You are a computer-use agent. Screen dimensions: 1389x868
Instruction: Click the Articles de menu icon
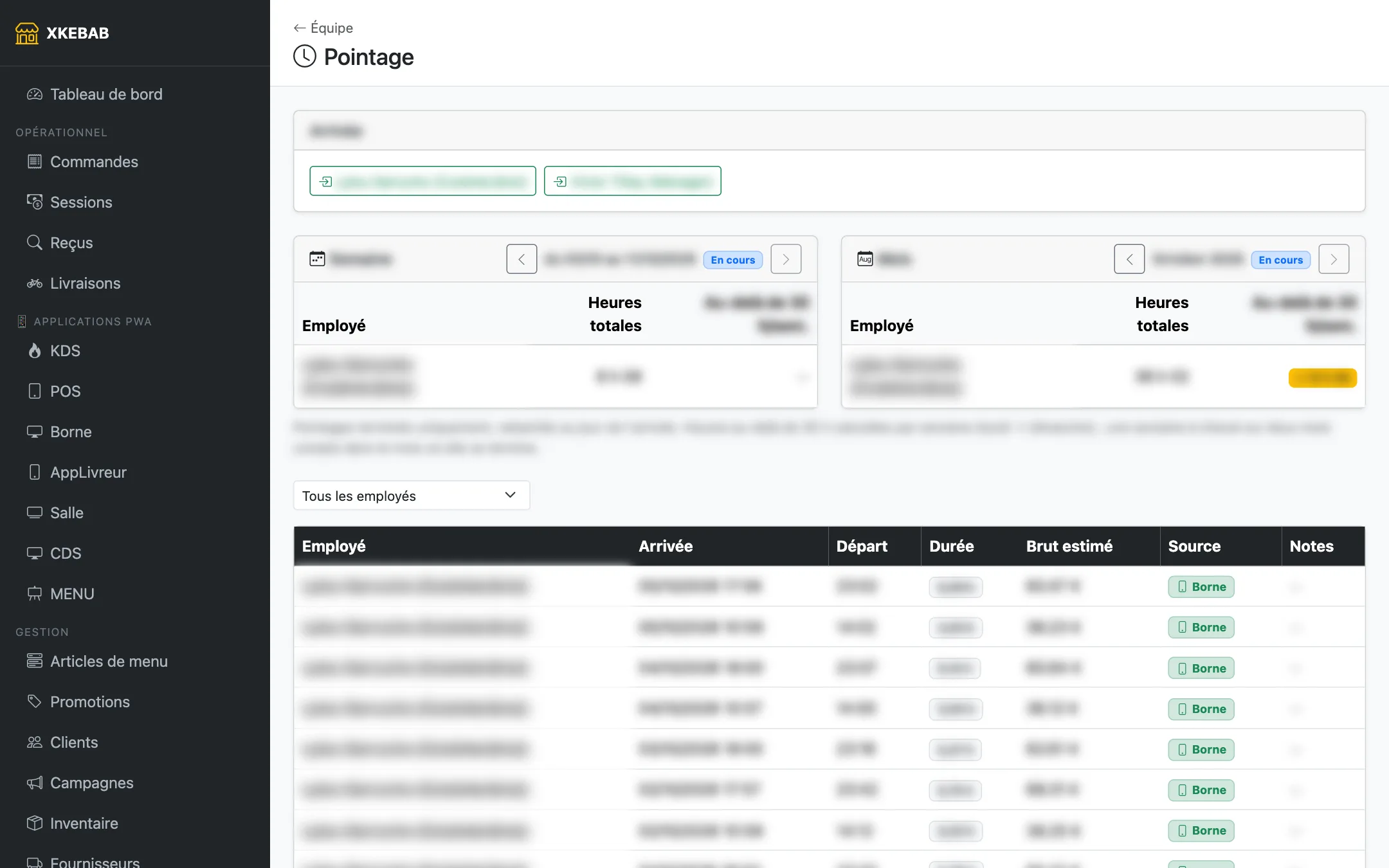click(x=35, y=662)
